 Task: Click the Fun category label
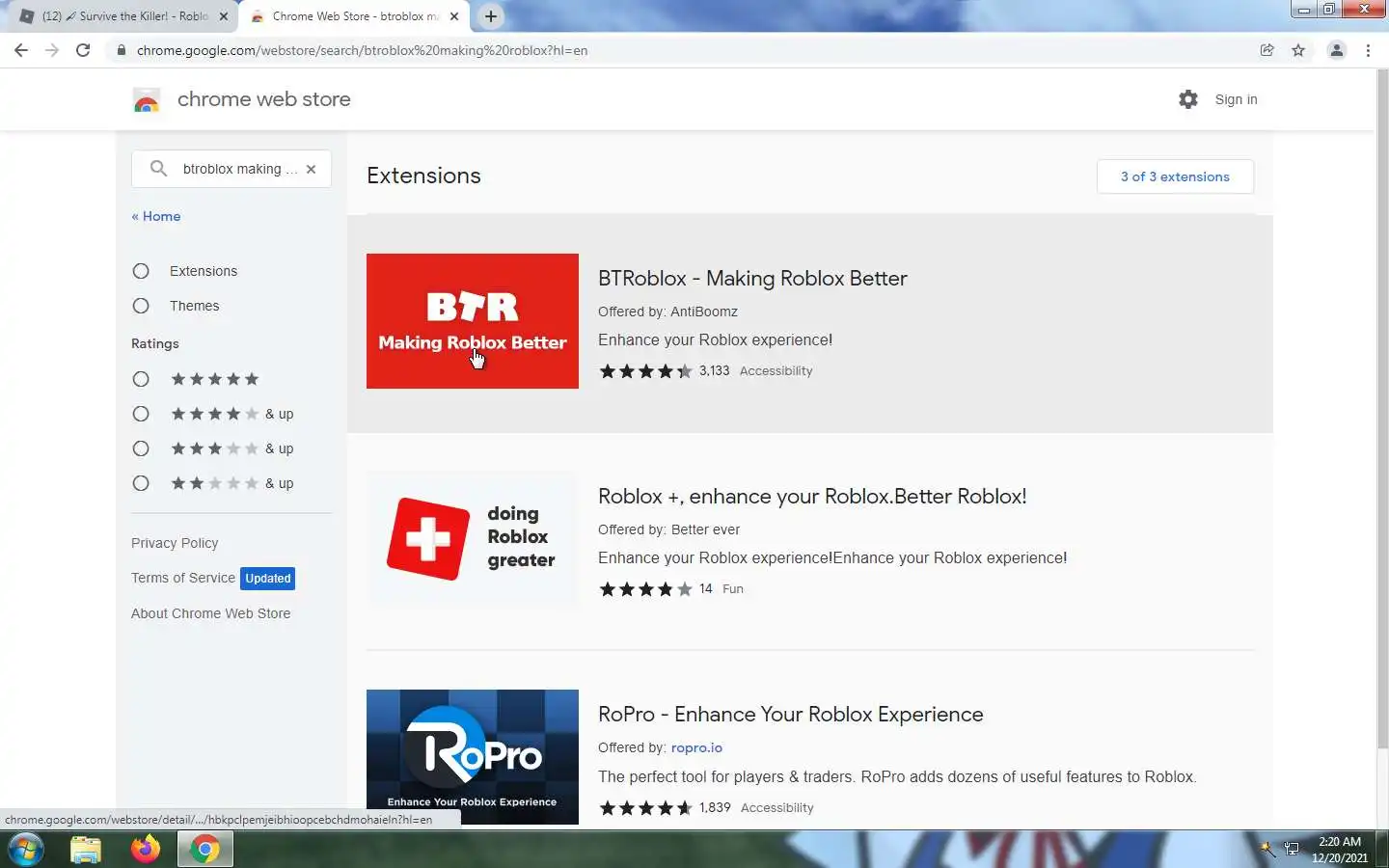[733, 589]
